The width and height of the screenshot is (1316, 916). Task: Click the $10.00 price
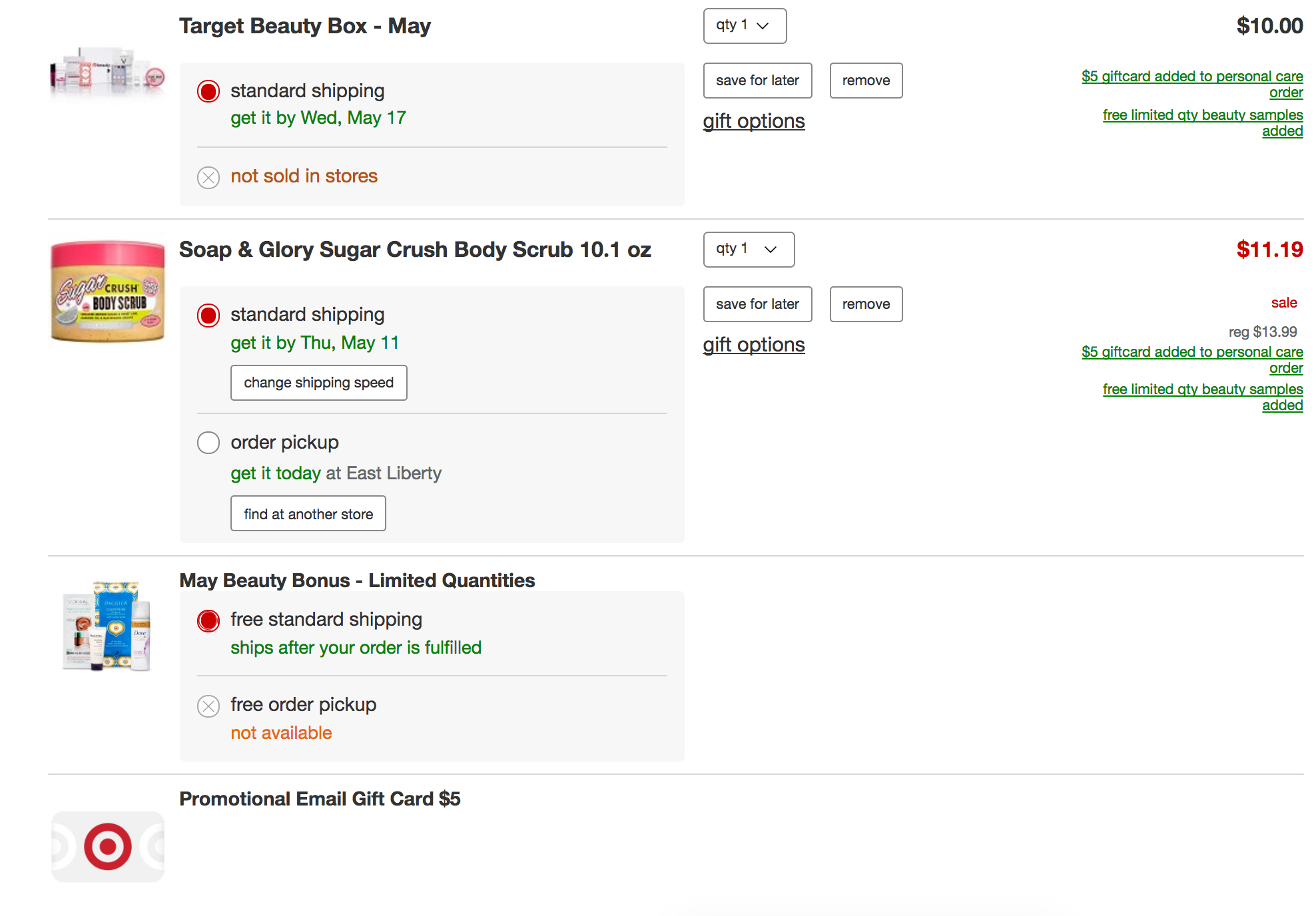[1269, 26]
